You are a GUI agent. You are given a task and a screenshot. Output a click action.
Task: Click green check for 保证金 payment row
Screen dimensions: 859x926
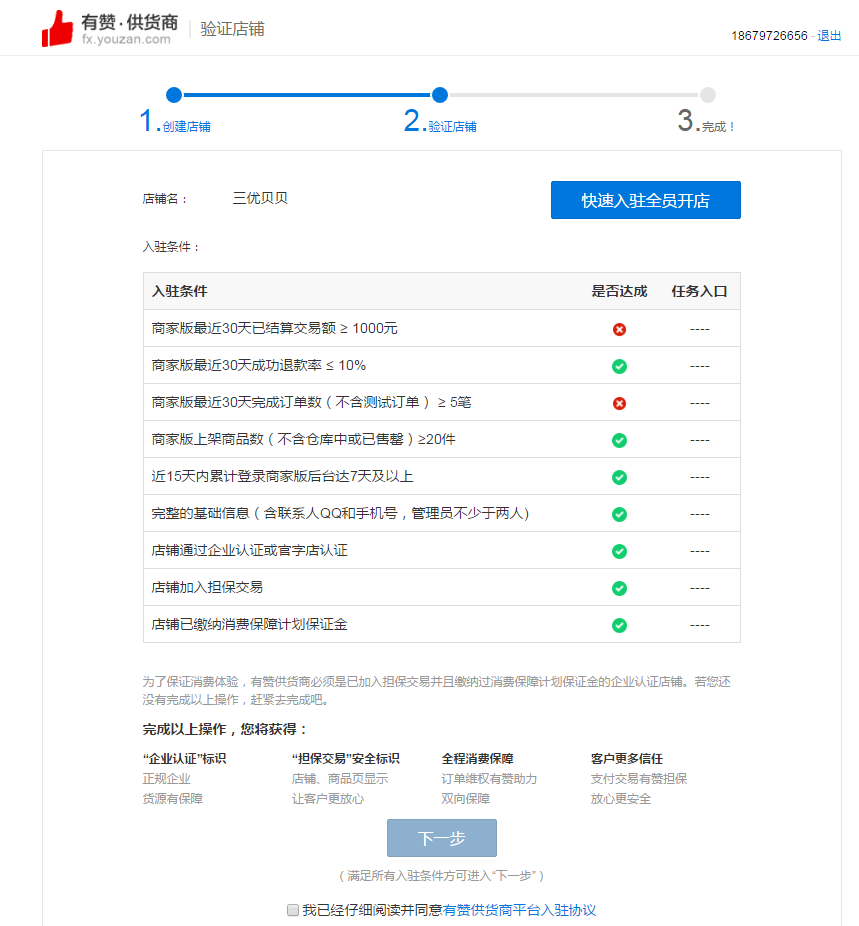click(x=619, y=625)
